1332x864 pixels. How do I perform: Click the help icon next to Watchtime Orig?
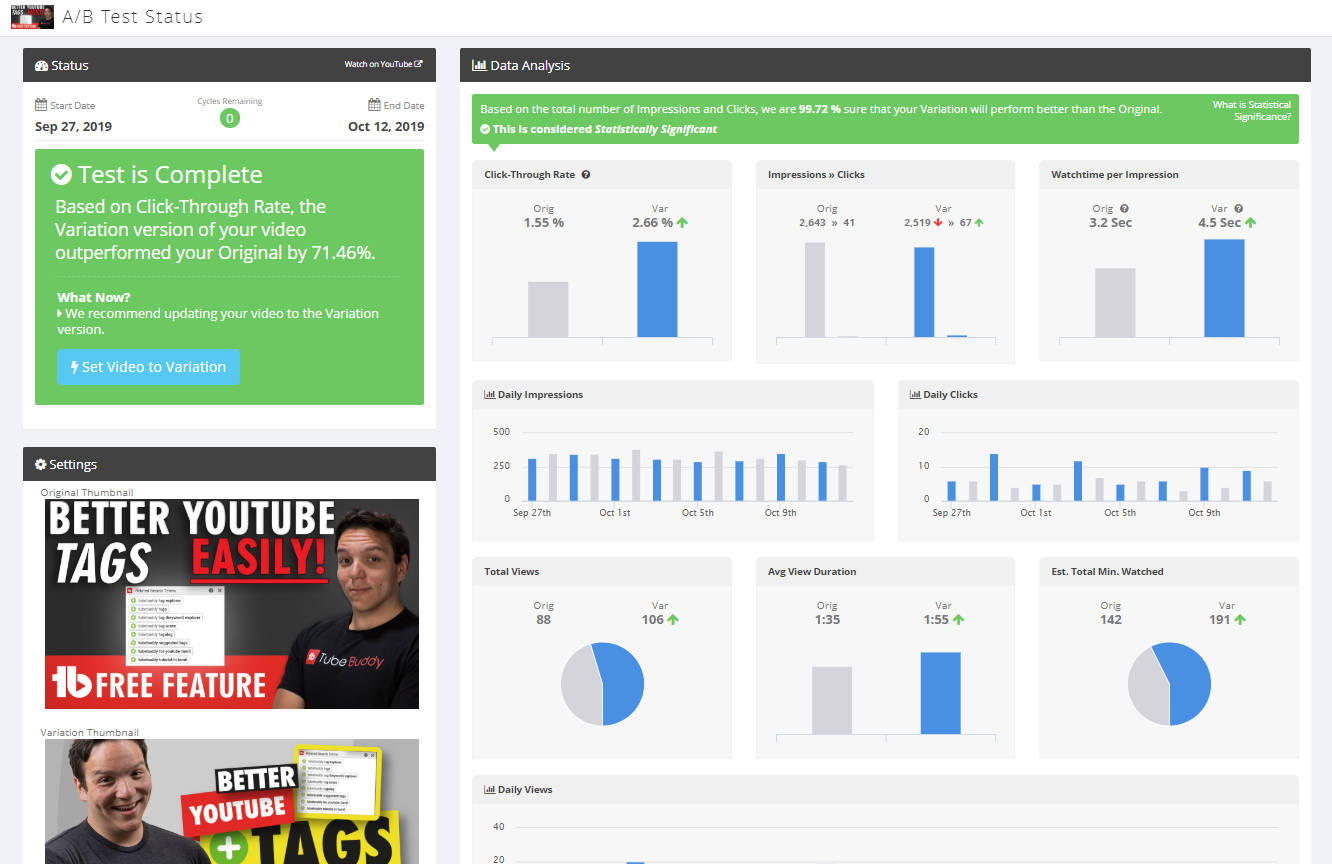[x=1125, y=209]
